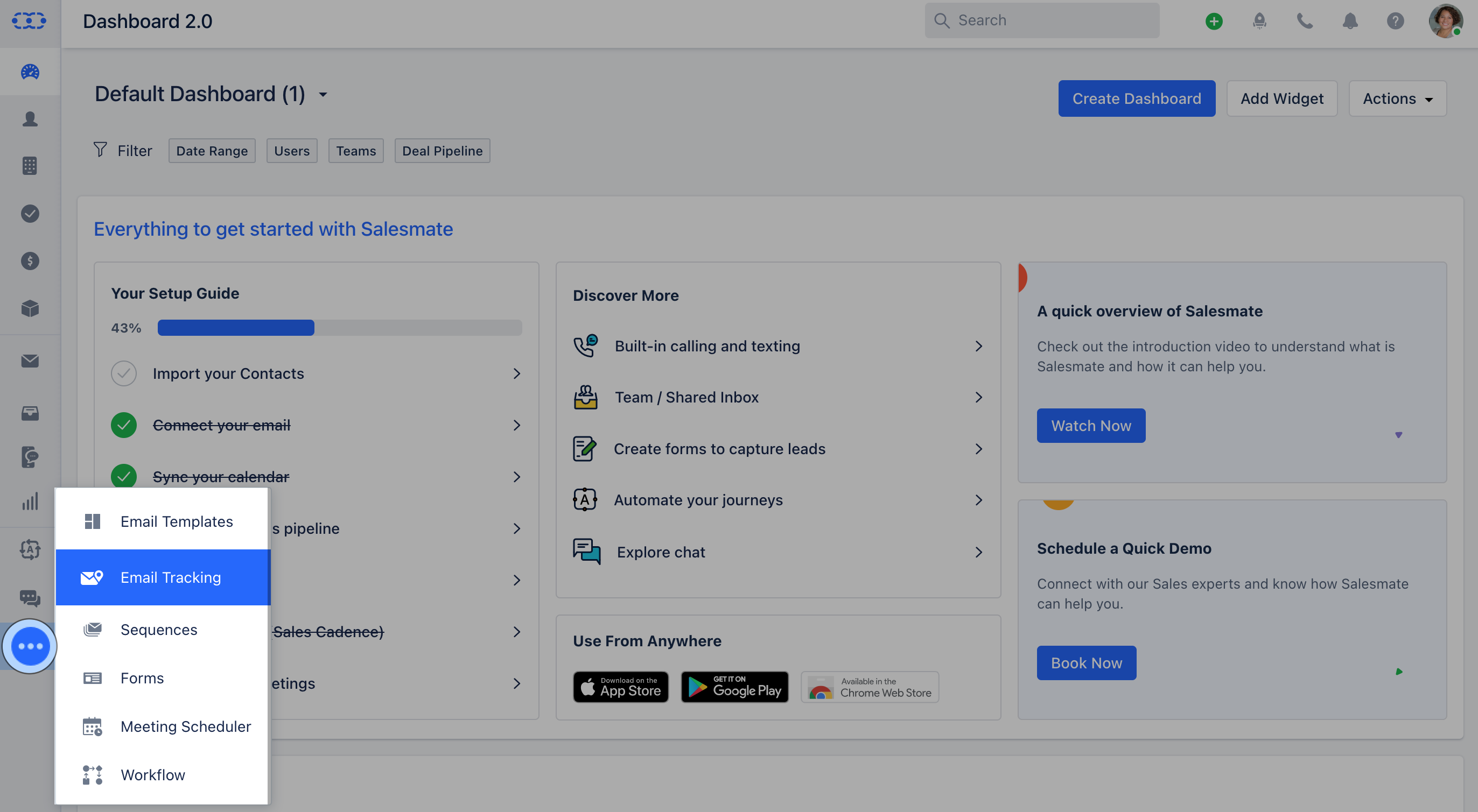Select Sequences menu item

pyautogui.click(x=163, y=629)
